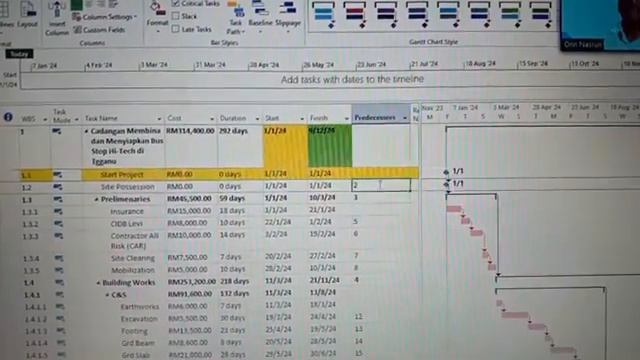Click the Start Project milestone diamond in Gantt chart

pyautogui.click(x=446, y=172)
